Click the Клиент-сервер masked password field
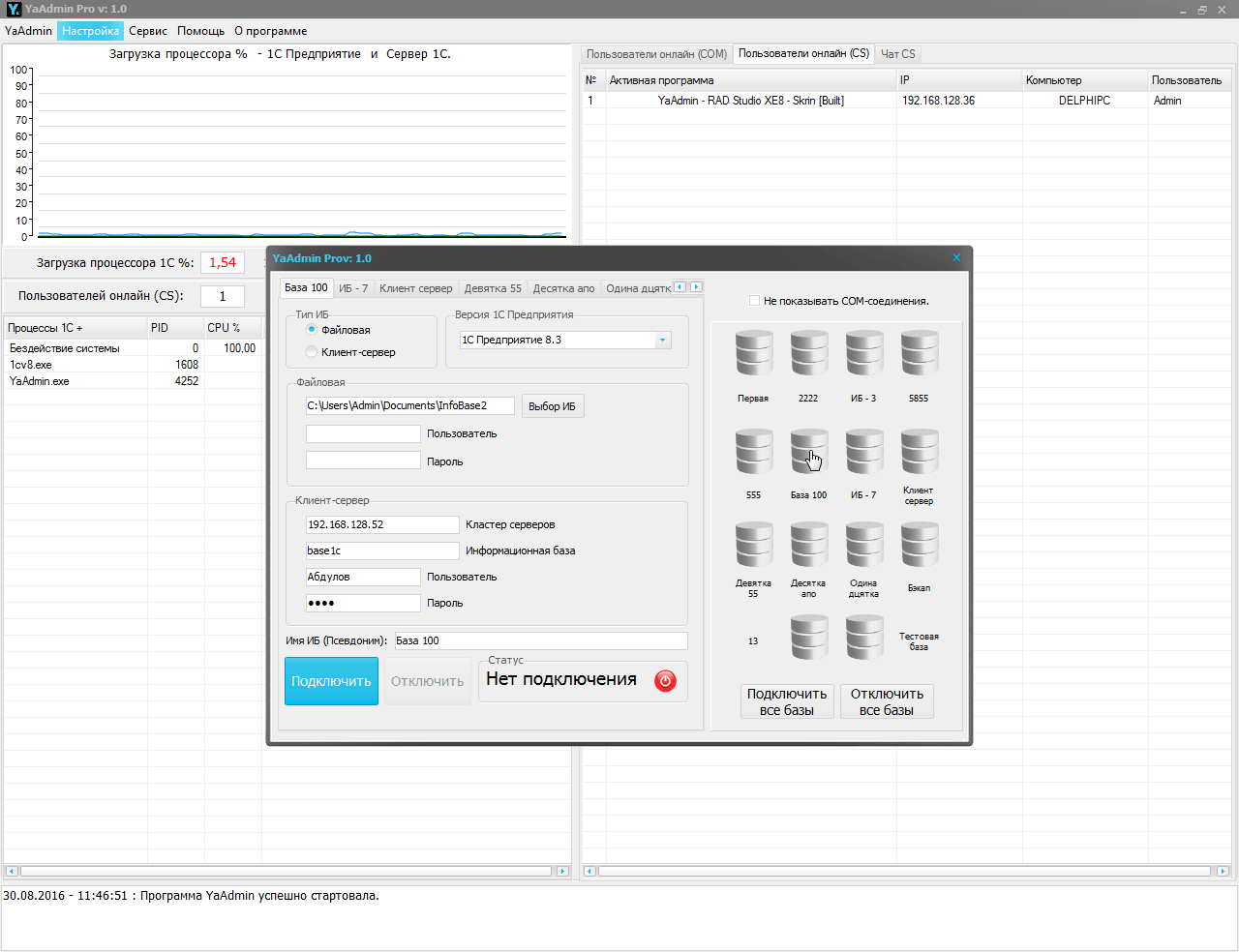This screenshot has width=1239, height=952. pos(363,603)
